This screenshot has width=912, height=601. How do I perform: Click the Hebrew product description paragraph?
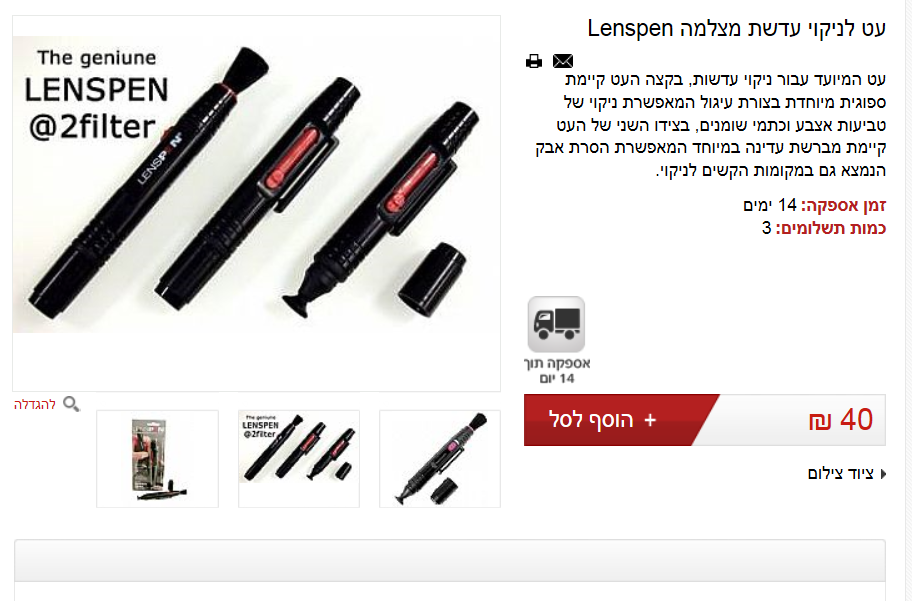711,125
